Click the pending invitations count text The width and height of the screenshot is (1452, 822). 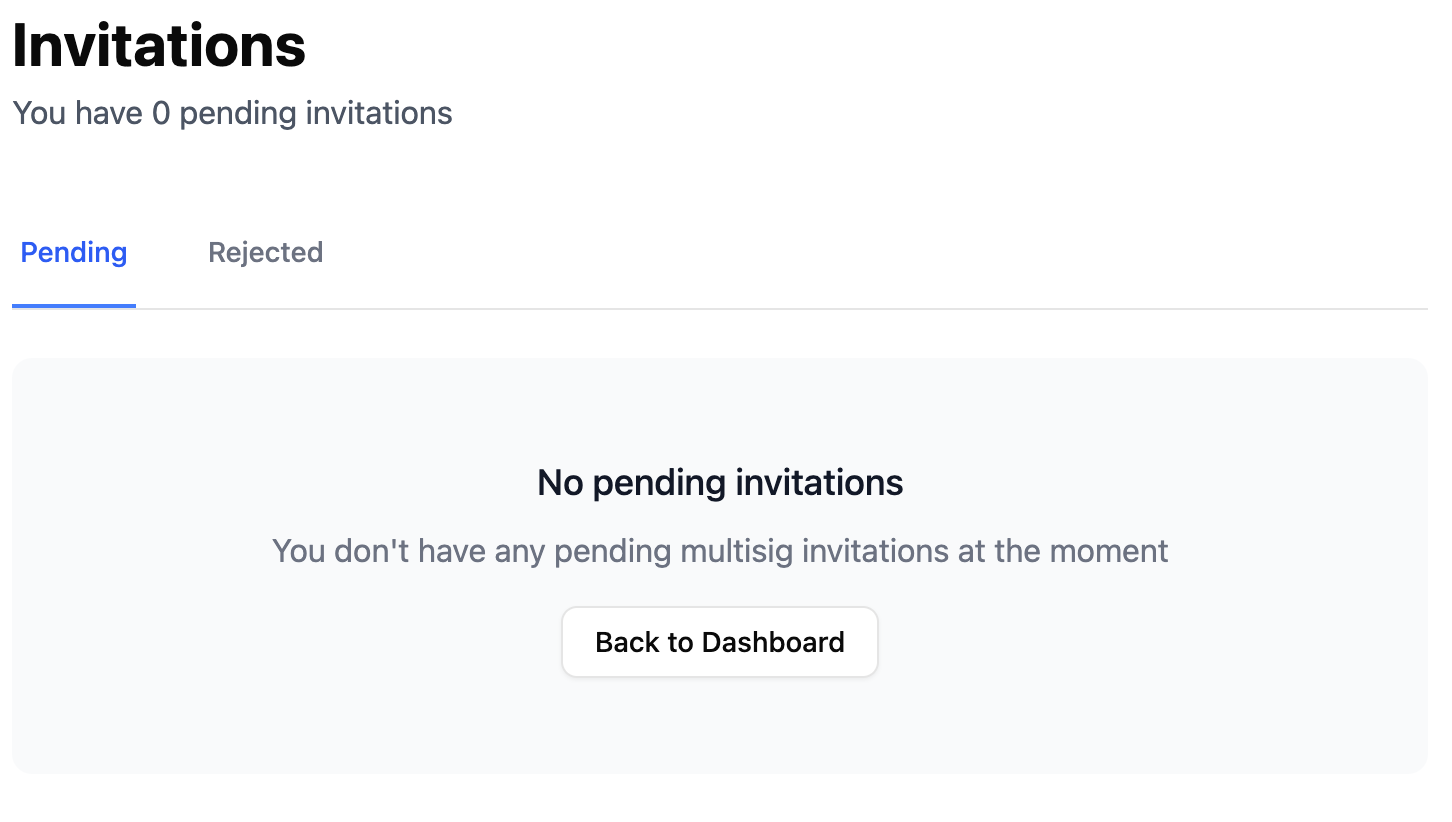click(x=232, y=113)
